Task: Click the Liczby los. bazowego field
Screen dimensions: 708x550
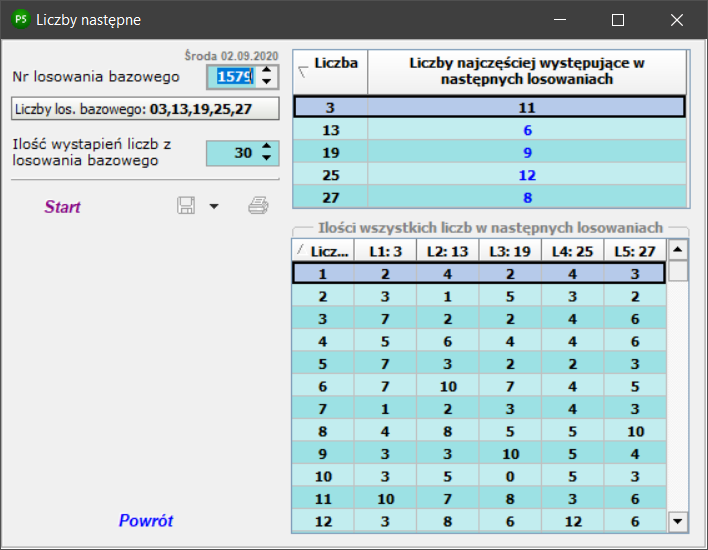Action: pos(145,109)
